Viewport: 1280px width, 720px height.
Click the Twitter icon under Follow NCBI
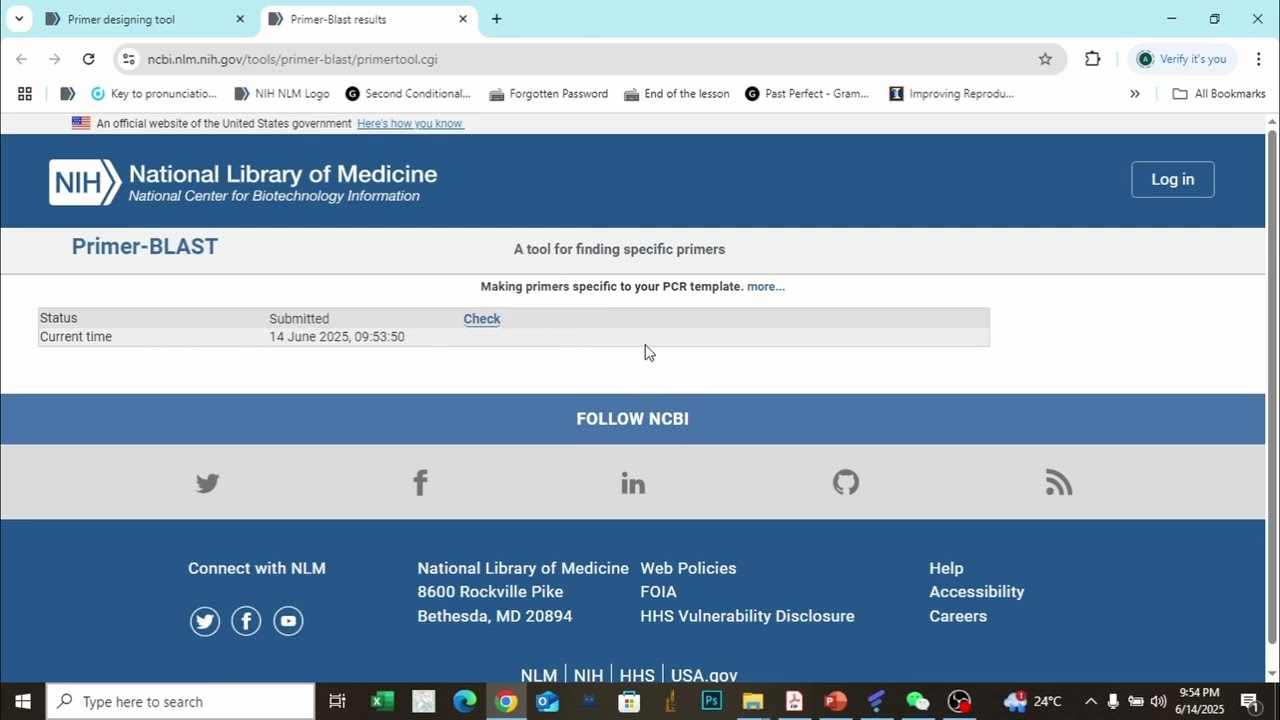pyautogui.click(x=207, y=483)
